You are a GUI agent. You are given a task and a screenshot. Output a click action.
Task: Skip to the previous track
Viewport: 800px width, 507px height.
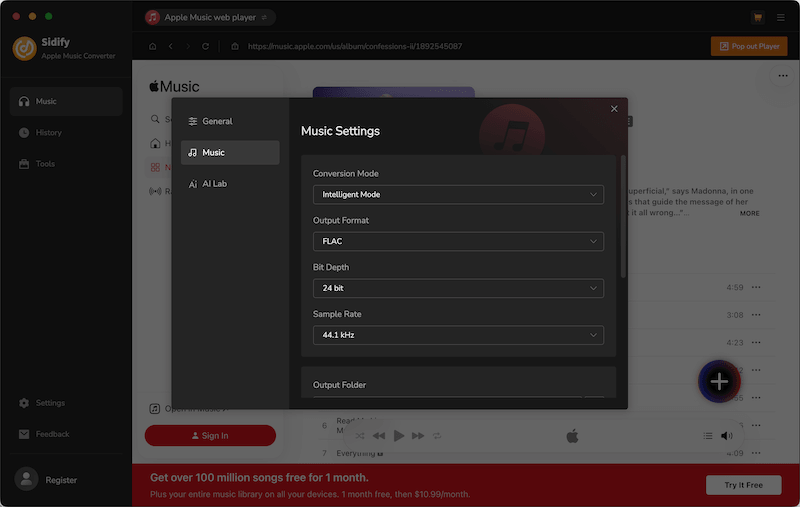(379, 436)
